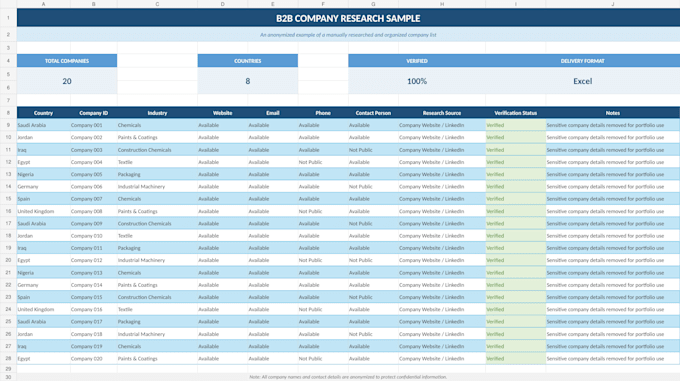
Task: Click the Research Source cell for Company 007
Action: (x=442, y=199)
